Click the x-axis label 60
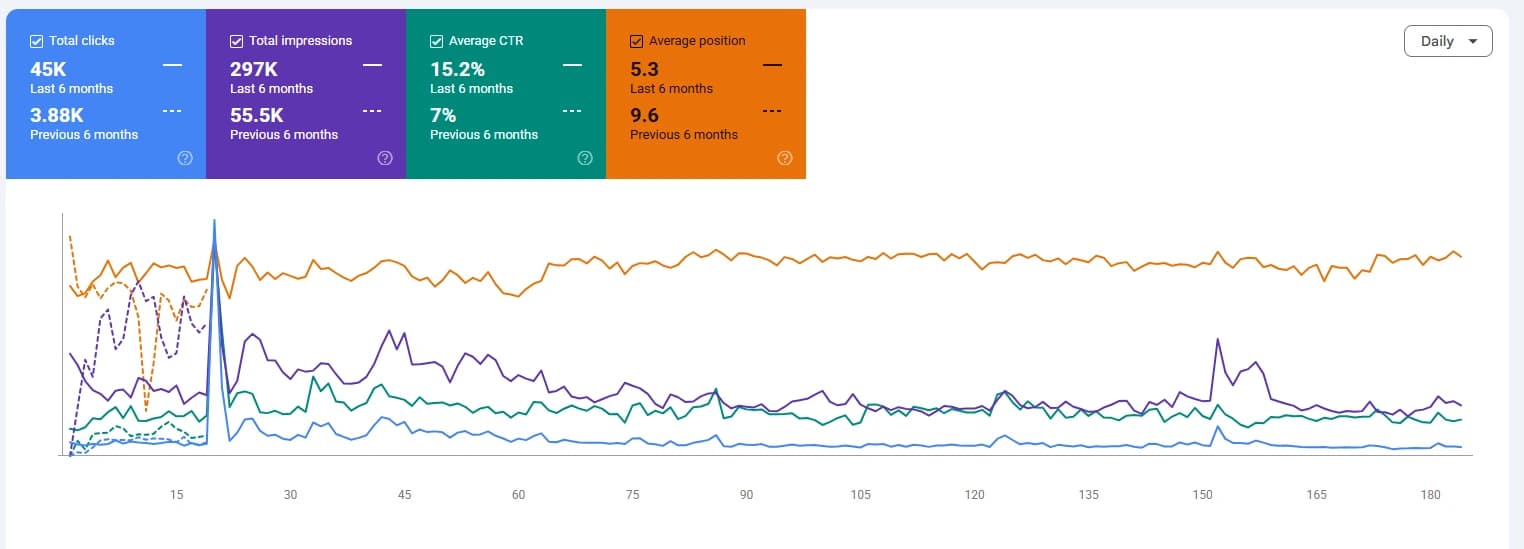The width and height of the screenshot is (1524, 549). tap(518, 495)
